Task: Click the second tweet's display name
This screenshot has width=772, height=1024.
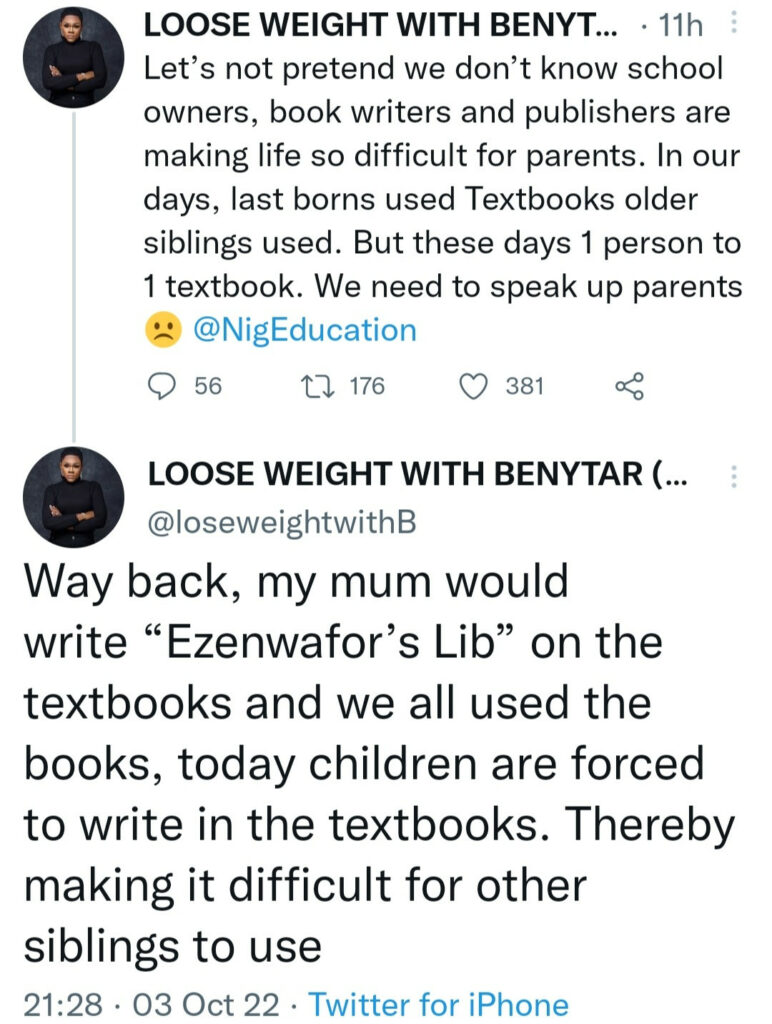Action: coord(416,477)
